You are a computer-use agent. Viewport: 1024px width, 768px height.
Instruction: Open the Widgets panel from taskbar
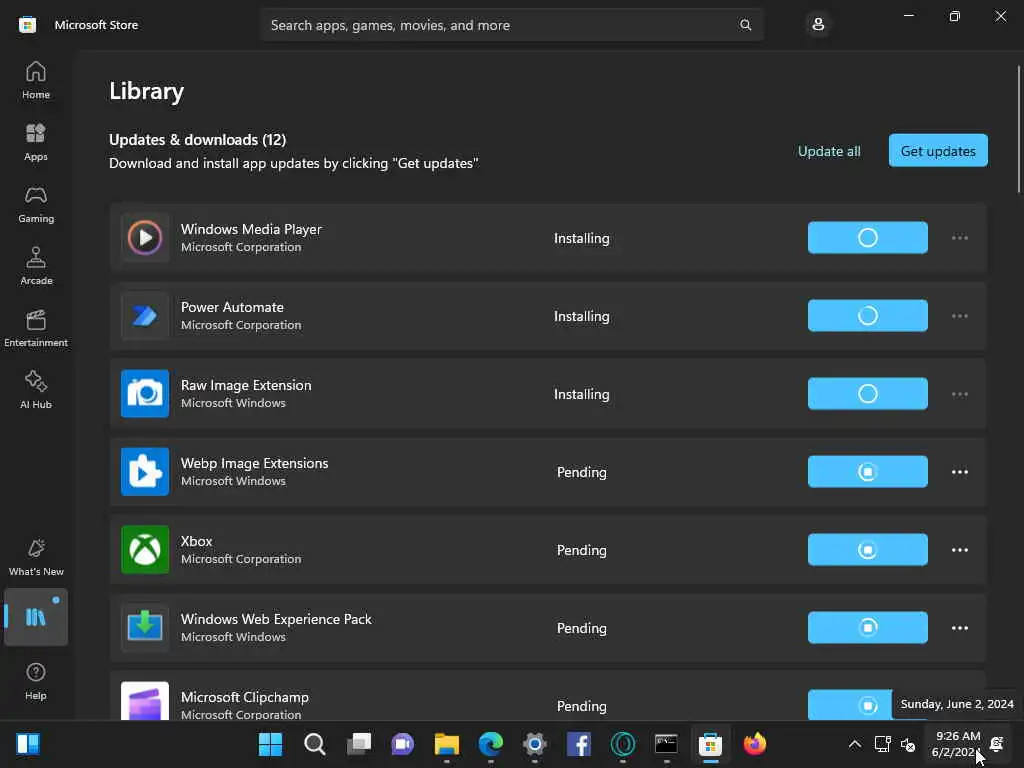[28, 744]
